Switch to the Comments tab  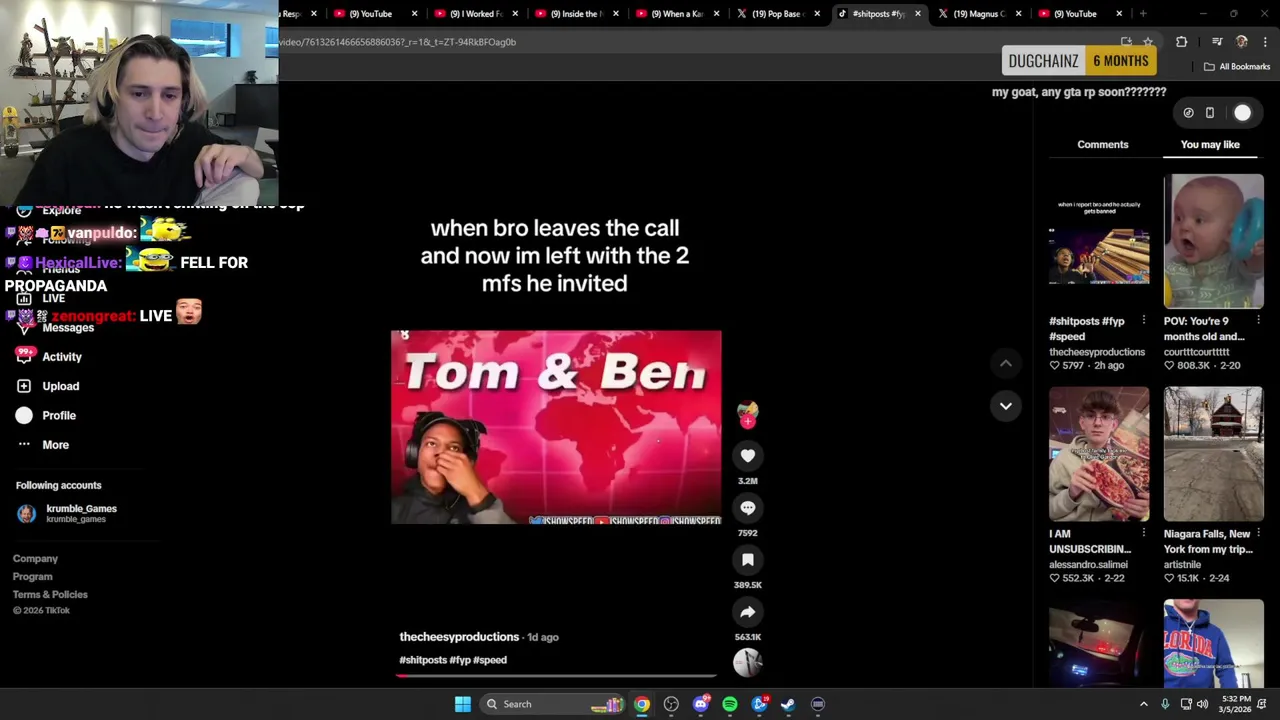1102,145
